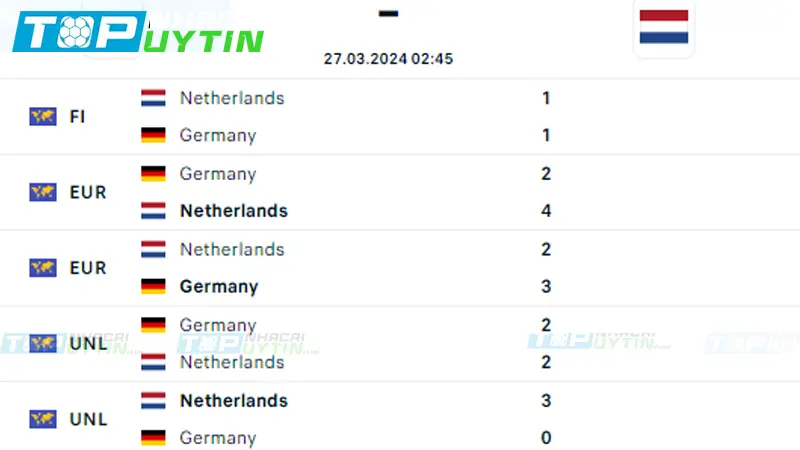Click Germany flag in 2-4 EUR match
This screenshot has height=450, width=800.
(153, 173)
